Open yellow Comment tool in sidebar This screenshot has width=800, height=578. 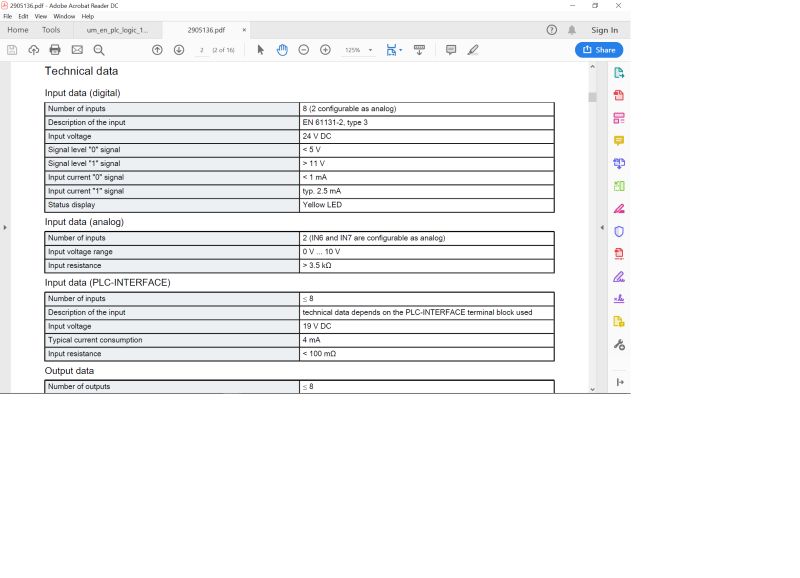[x=619, y=141]
